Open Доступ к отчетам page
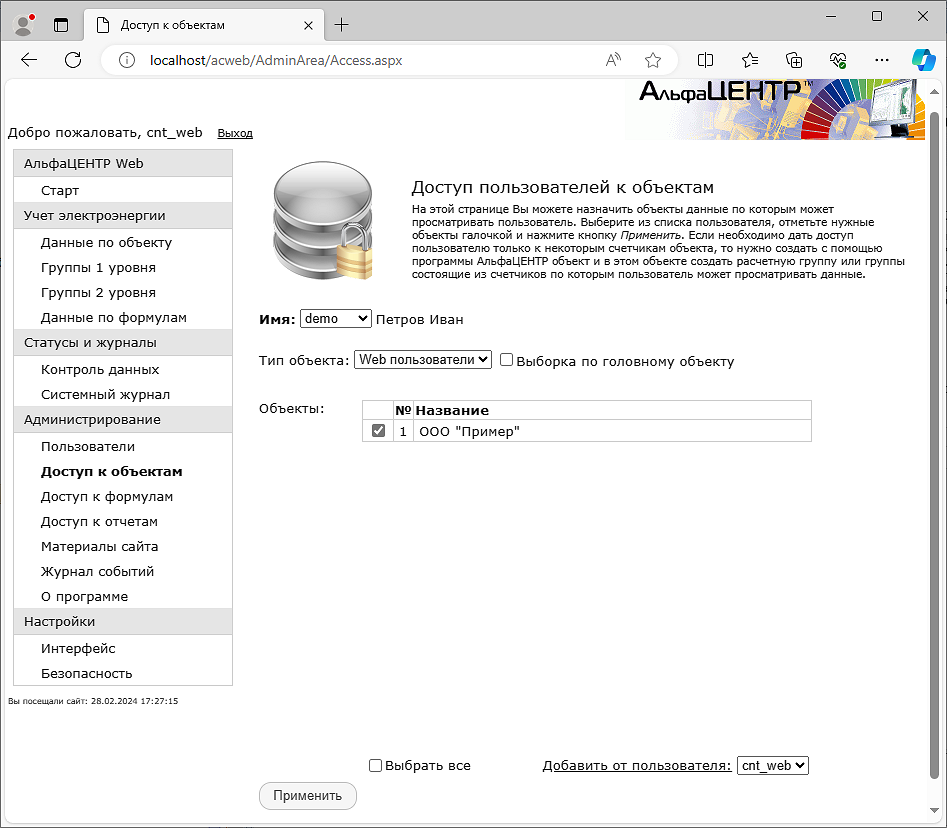Image resolution: width=947 pixels, height=828 pixels. click(x=100, y=521)
